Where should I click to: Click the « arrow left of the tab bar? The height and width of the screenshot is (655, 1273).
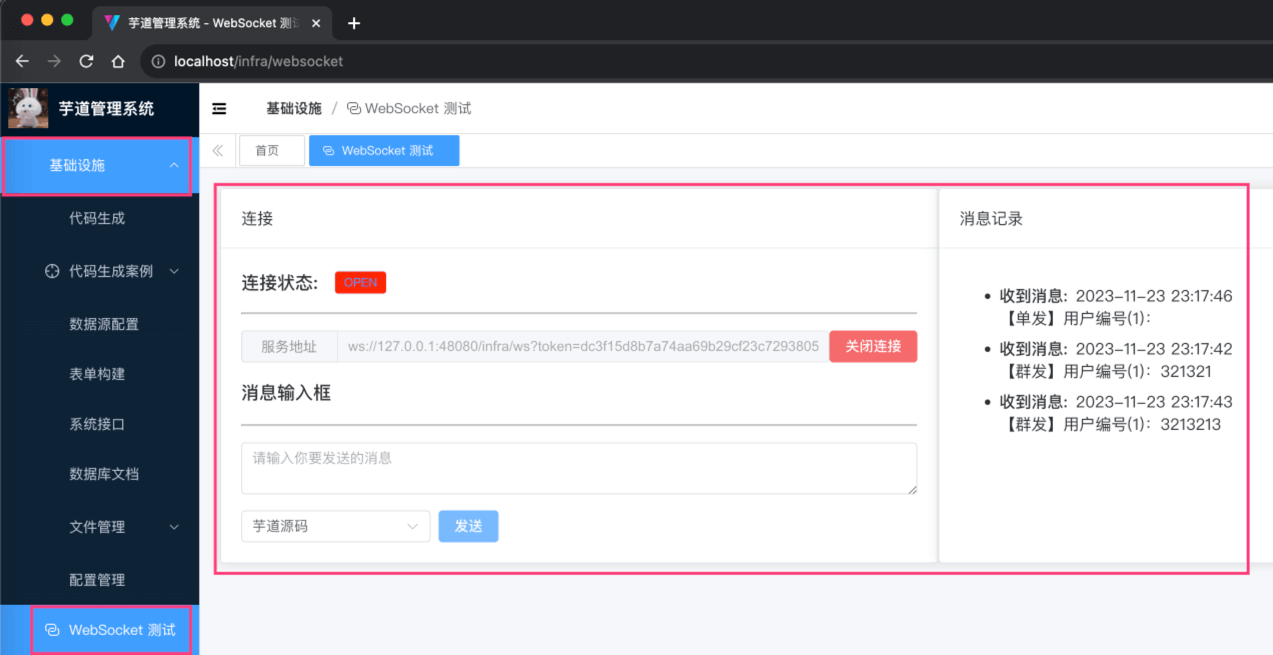217,150
